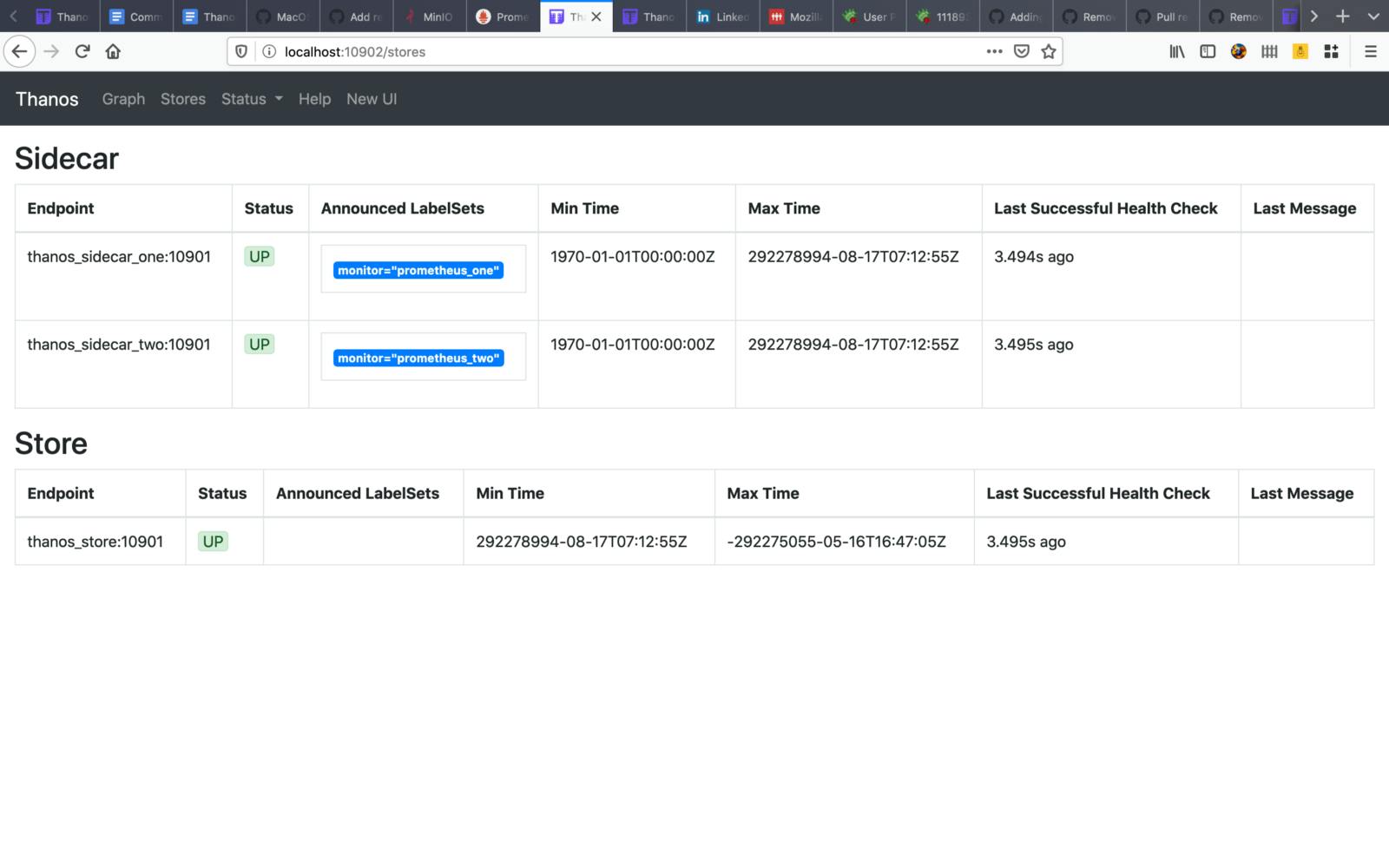Go back to the previous page

tap(19, 51)
